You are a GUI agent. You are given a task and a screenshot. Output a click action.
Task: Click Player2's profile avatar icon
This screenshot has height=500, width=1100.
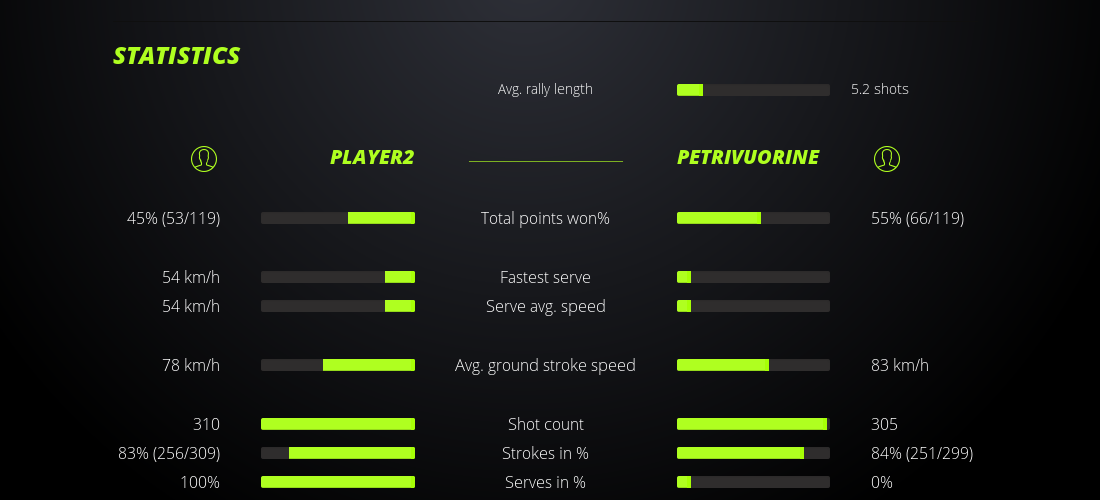pos(203,158)
